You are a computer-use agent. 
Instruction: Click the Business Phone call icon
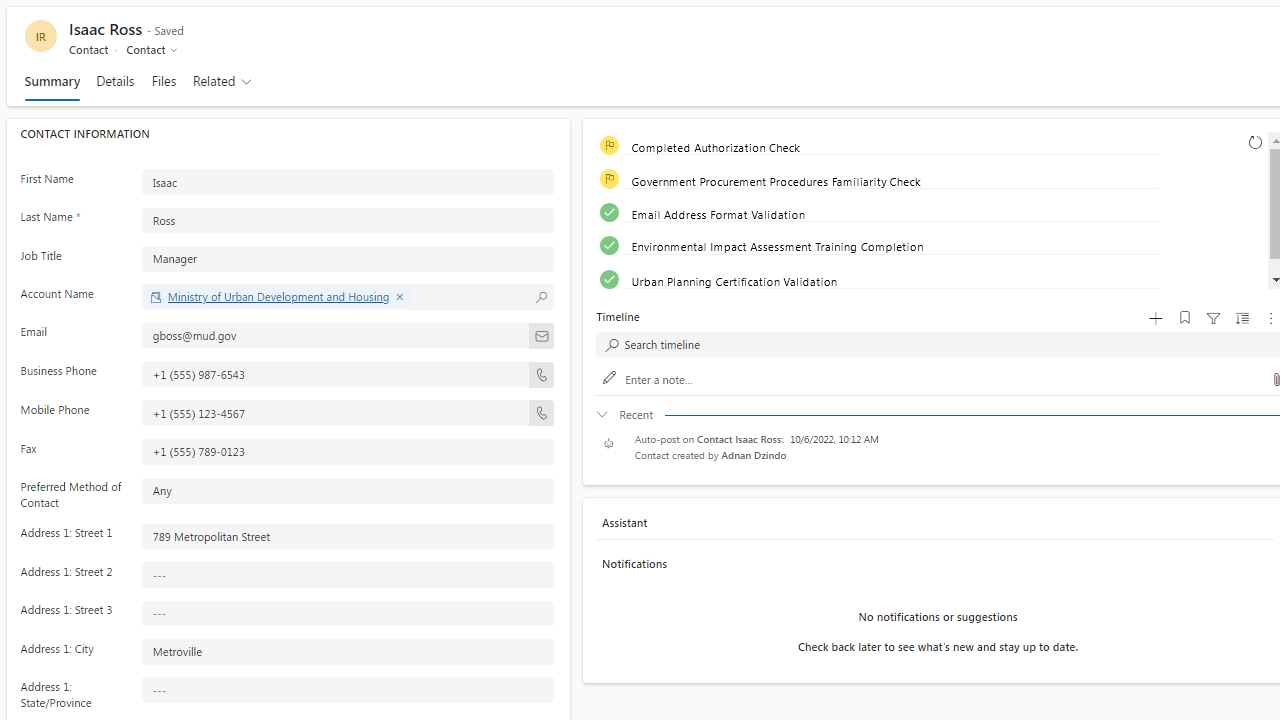click(x=541, y=375)
